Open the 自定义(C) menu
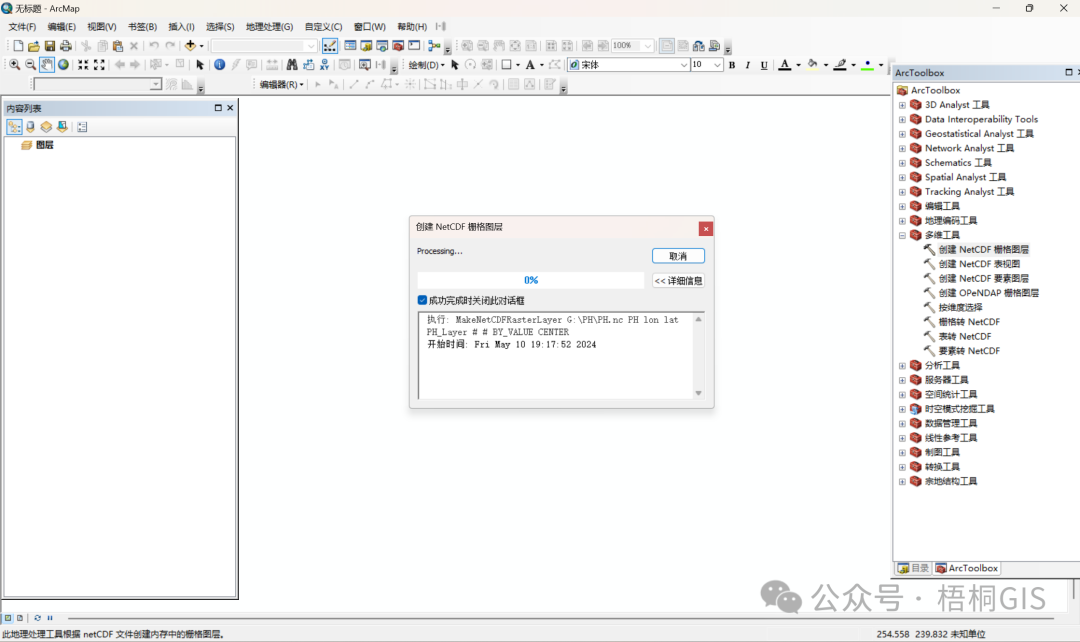Viewport: 1080px width, 642px height. 323,27
